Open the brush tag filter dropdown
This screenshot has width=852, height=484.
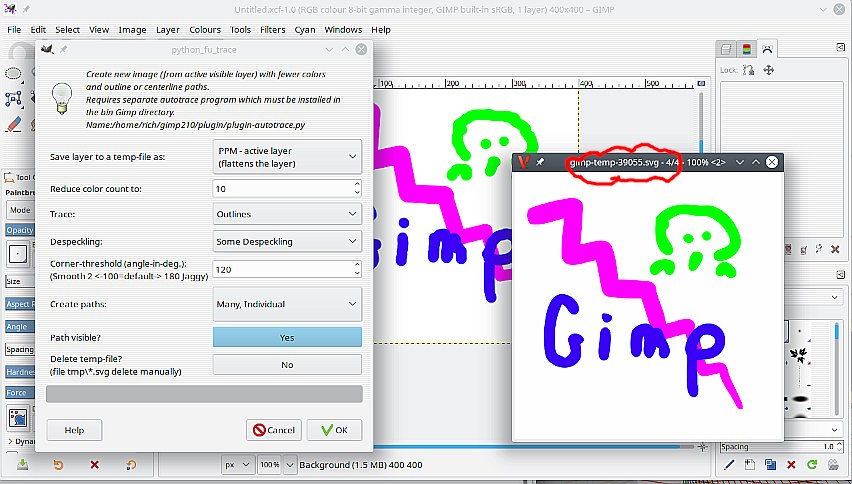point(835,297)
